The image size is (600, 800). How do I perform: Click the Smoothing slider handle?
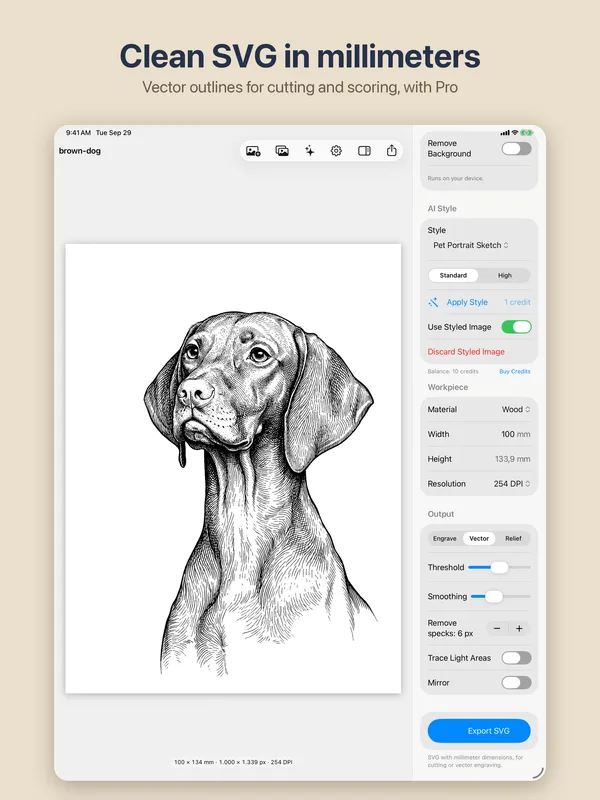[493, 596]
